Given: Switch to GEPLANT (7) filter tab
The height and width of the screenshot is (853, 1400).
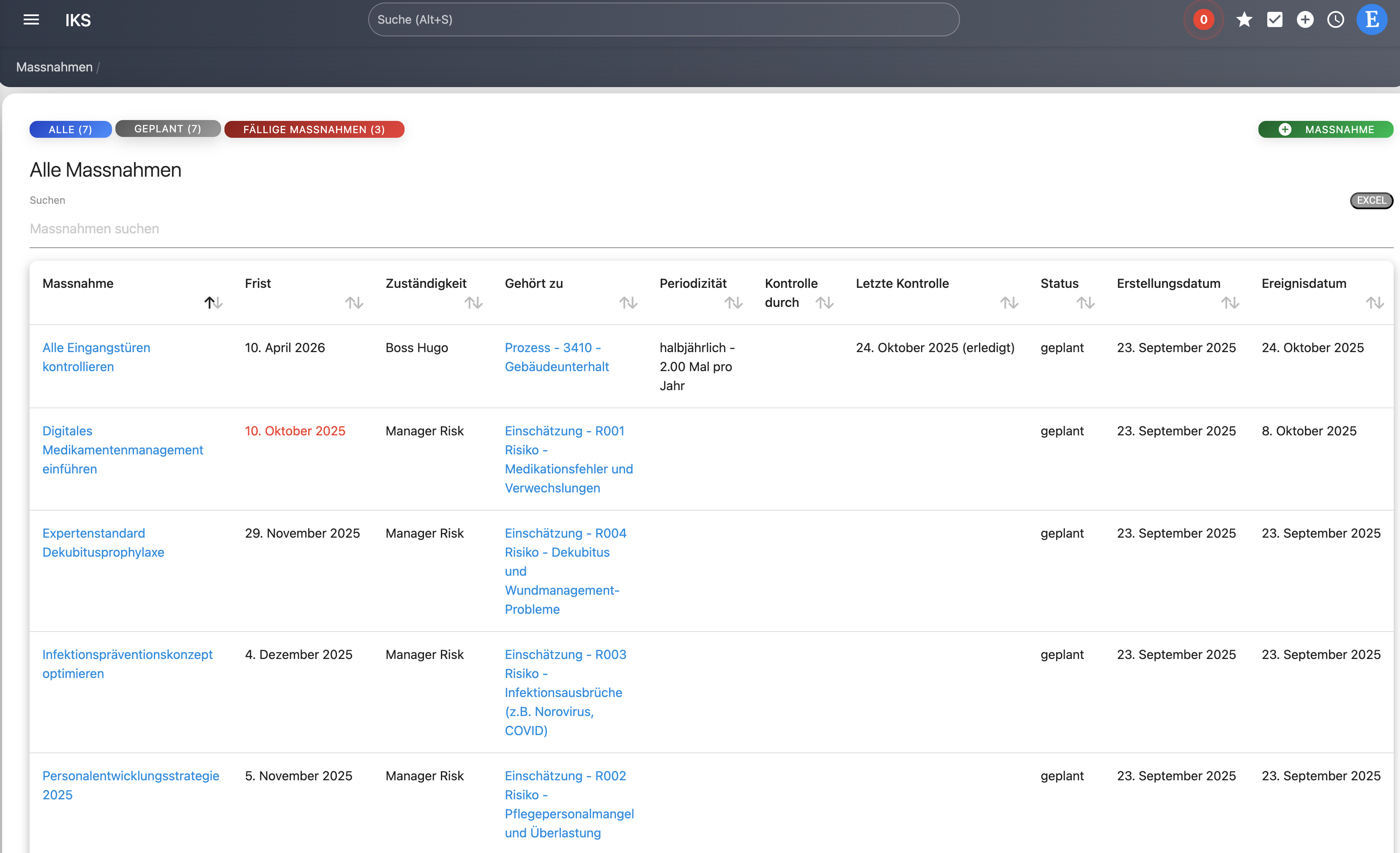Looking at the screenshot, I should 168,129.
